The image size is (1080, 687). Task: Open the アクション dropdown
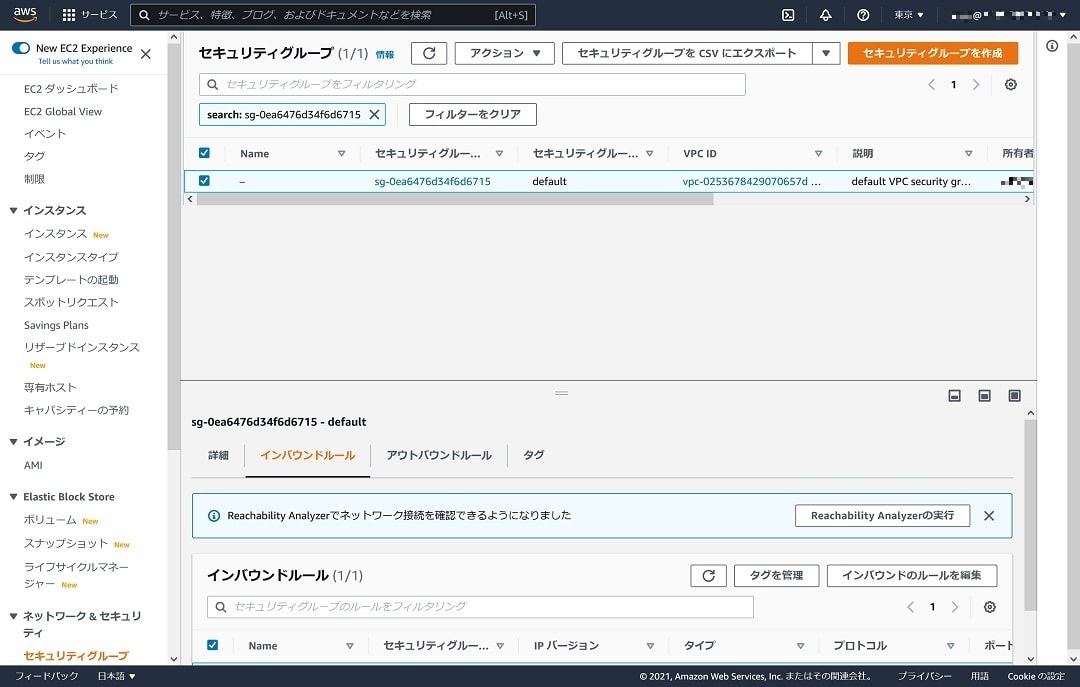point(505,53)
